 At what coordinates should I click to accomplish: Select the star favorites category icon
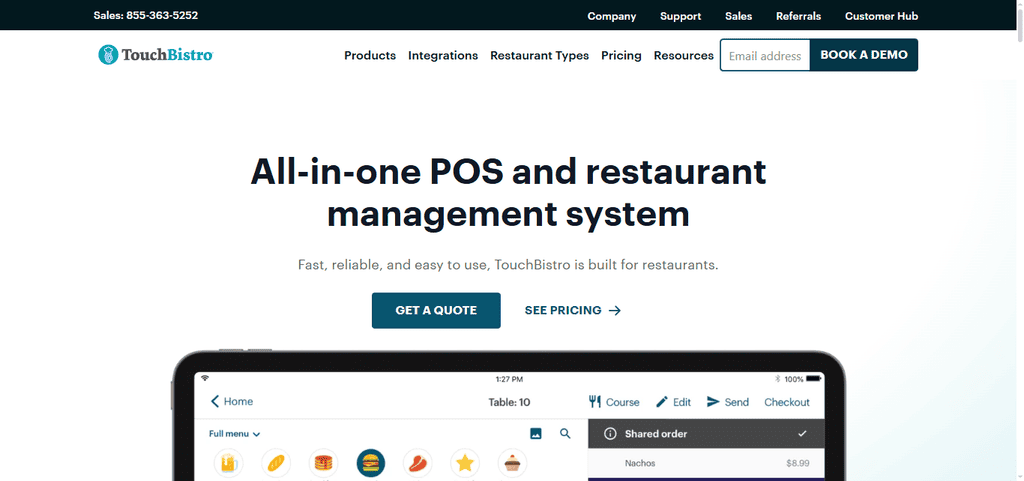465,463
